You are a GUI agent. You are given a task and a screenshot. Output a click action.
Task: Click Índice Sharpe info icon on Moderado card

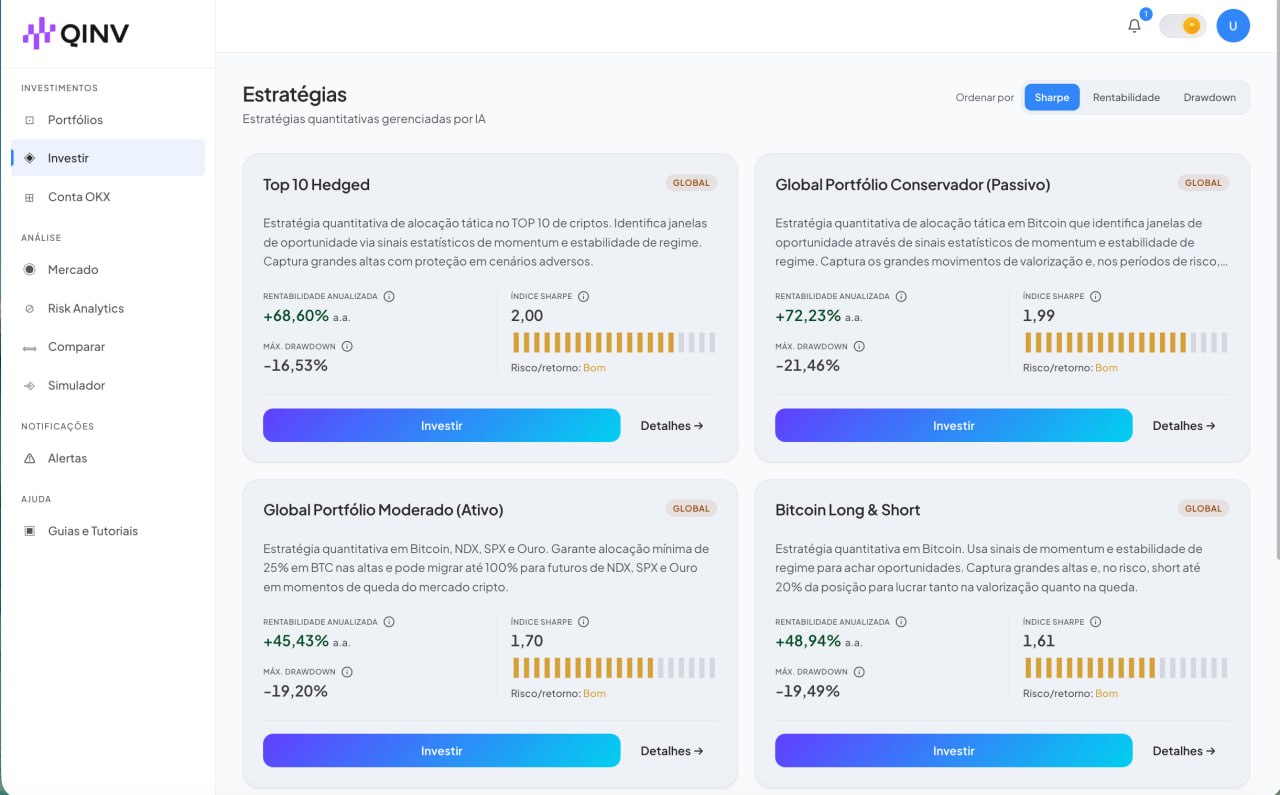583,621
